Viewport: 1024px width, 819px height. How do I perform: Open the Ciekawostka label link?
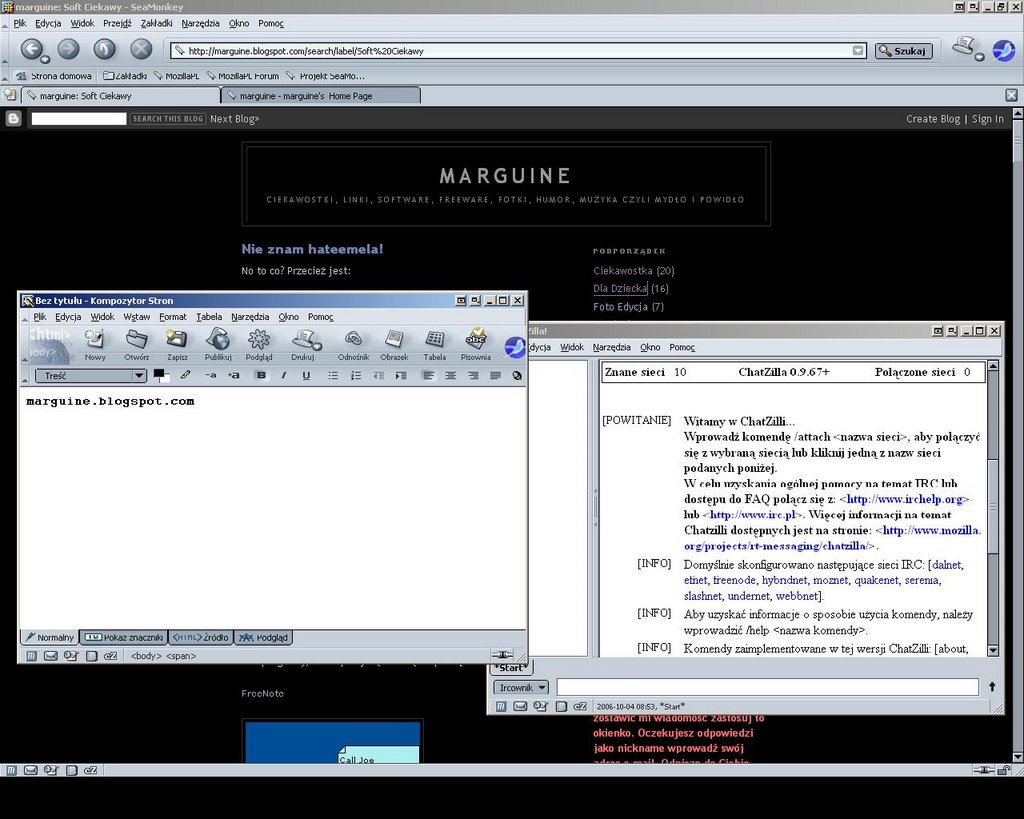tap(622, 270)
